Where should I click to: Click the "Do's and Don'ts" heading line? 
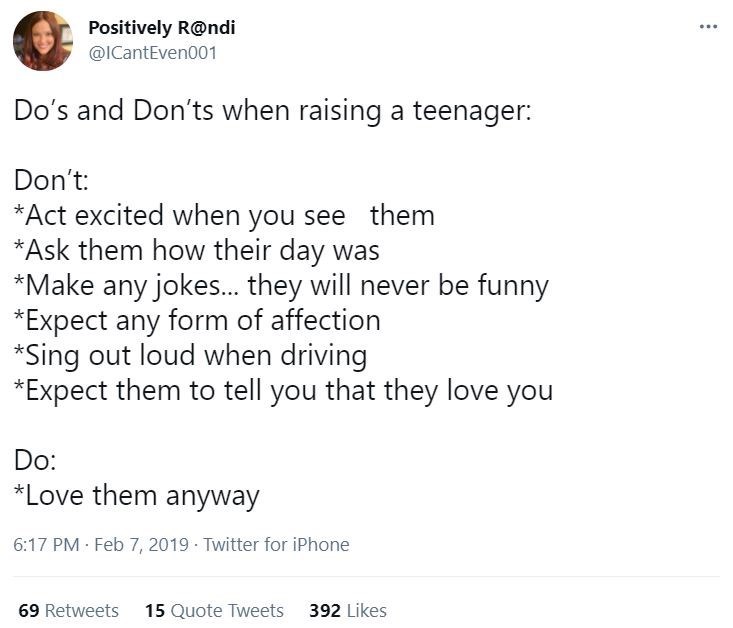272,109
